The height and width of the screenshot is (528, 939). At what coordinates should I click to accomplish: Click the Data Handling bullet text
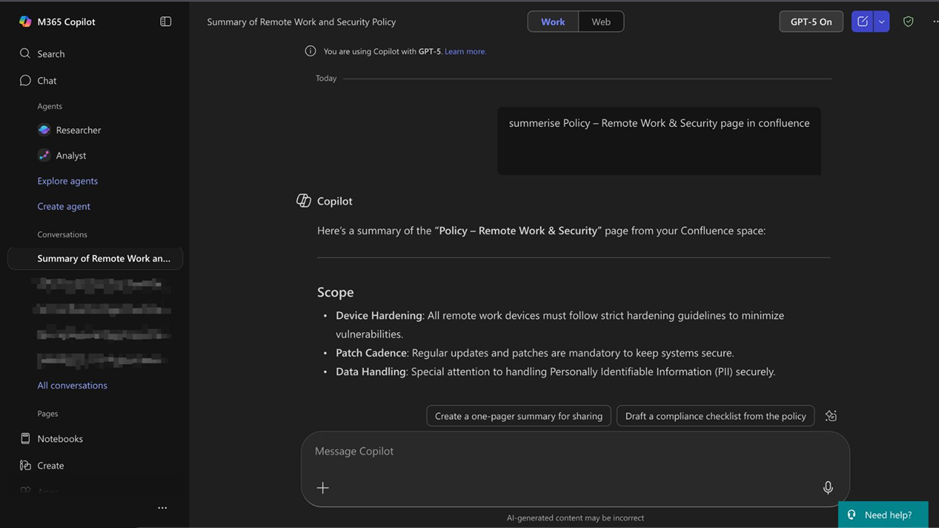pyautogui.click(x=555, y=372)
